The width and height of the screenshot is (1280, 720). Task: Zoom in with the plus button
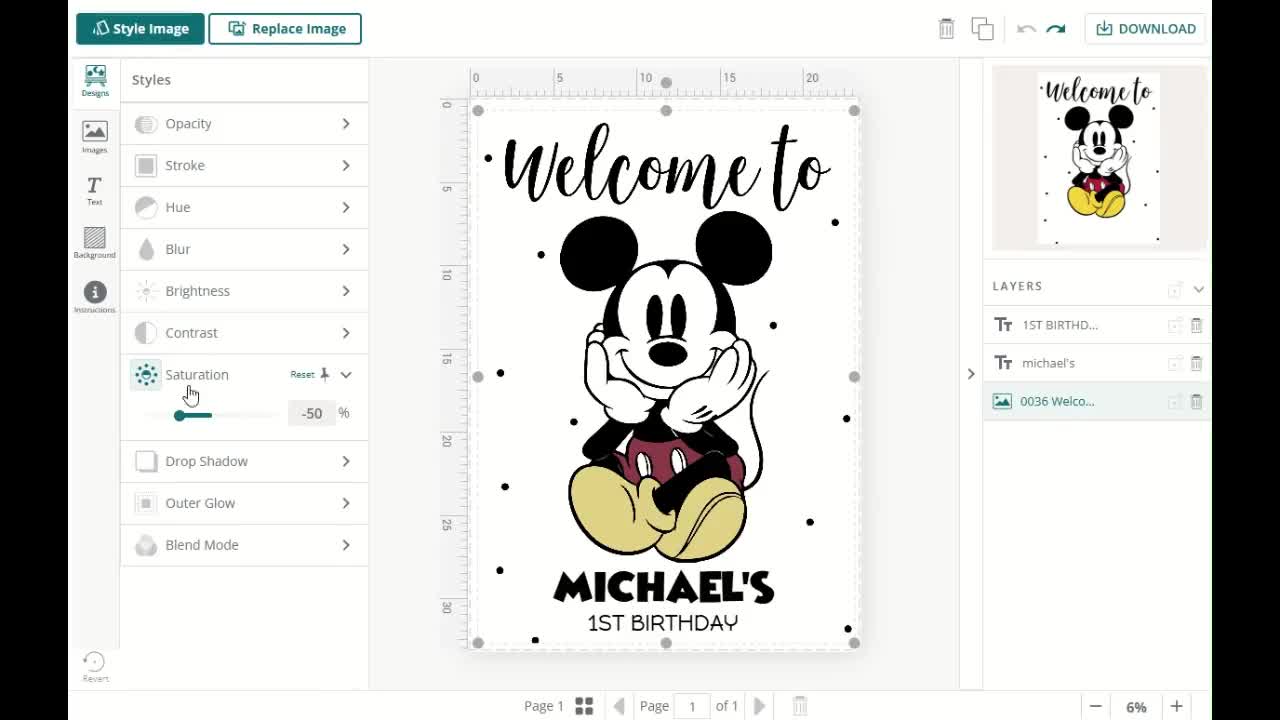tap(1176, 706)
